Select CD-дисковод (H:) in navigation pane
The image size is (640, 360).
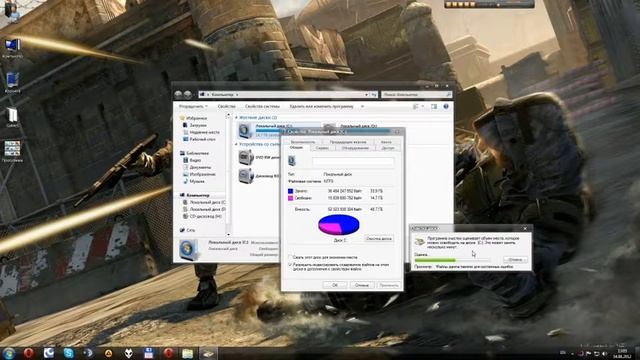(x=202, y=216)
